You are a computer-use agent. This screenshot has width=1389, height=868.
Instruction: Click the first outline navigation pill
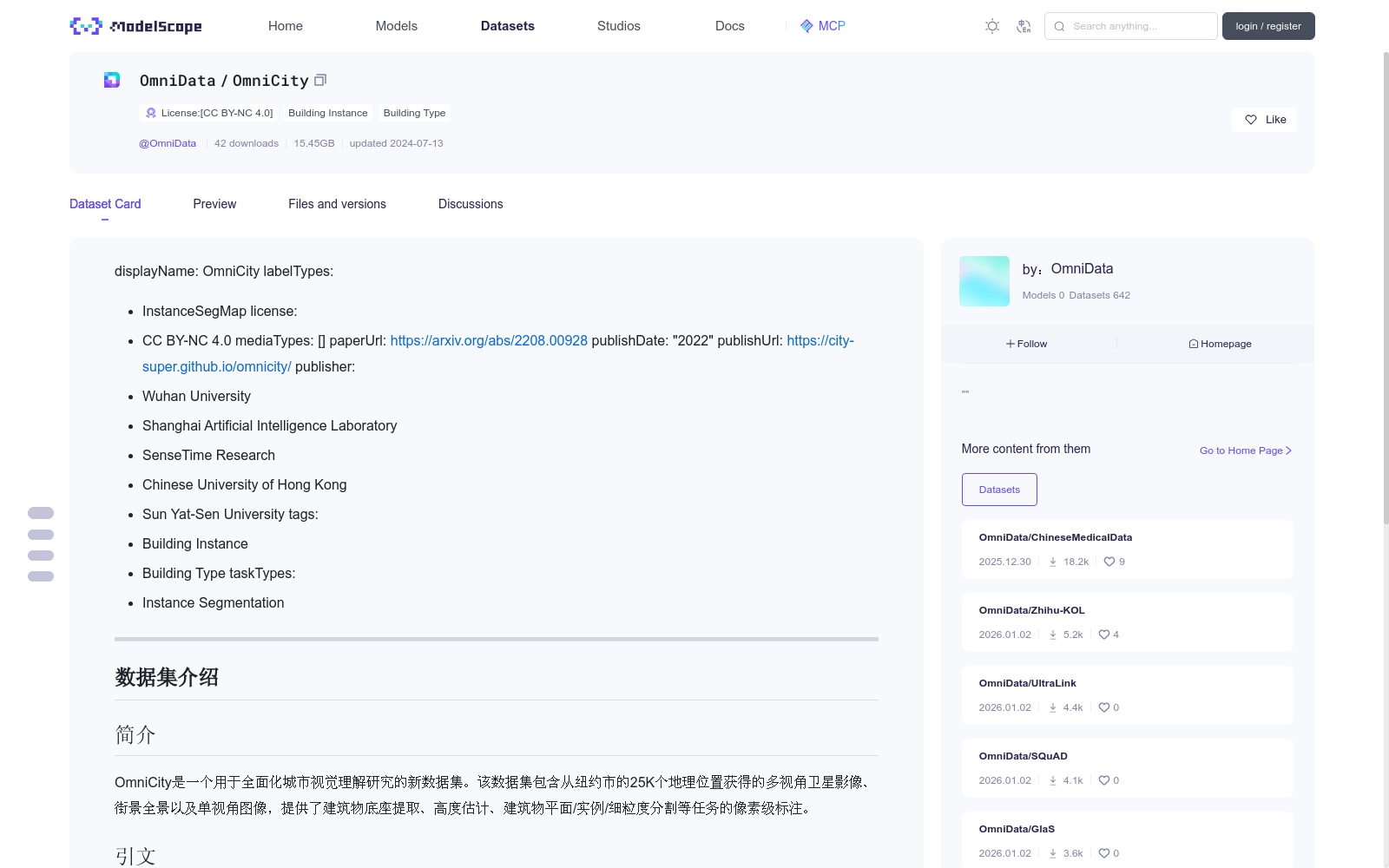point(41,513)
